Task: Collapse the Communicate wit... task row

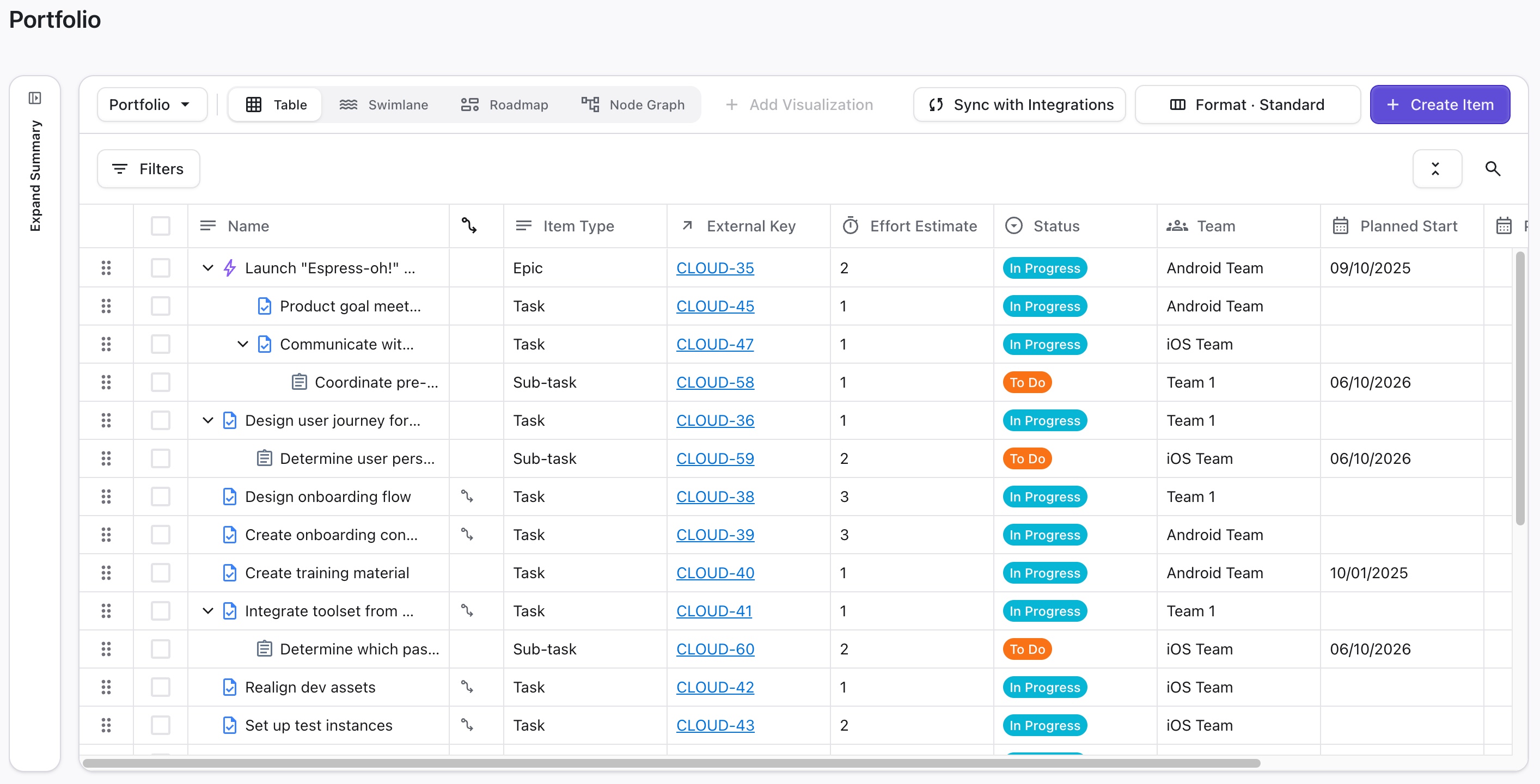Action: coord(242,344)
